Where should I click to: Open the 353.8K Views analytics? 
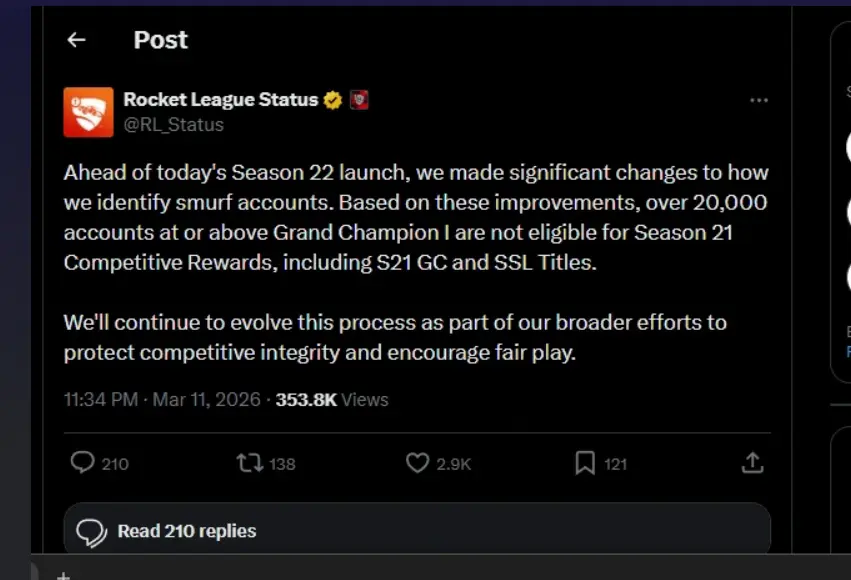(x=332, y=400)
